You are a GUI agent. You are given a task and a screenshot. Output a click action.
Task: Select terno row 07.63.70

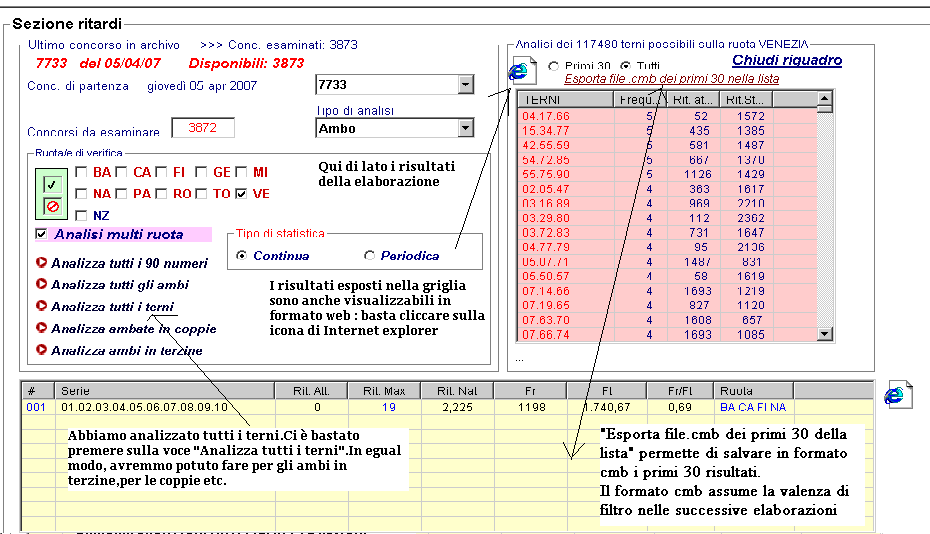(668, 320)
